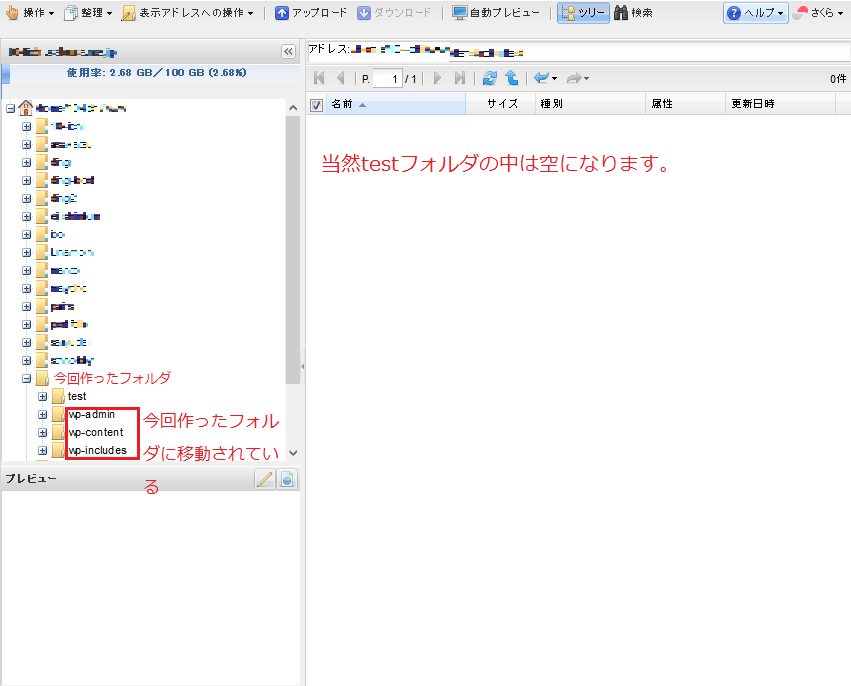The height and width of the screenshot is (686, 851).
Task: Collapse the root home tree node
Action: click(10, 108)
